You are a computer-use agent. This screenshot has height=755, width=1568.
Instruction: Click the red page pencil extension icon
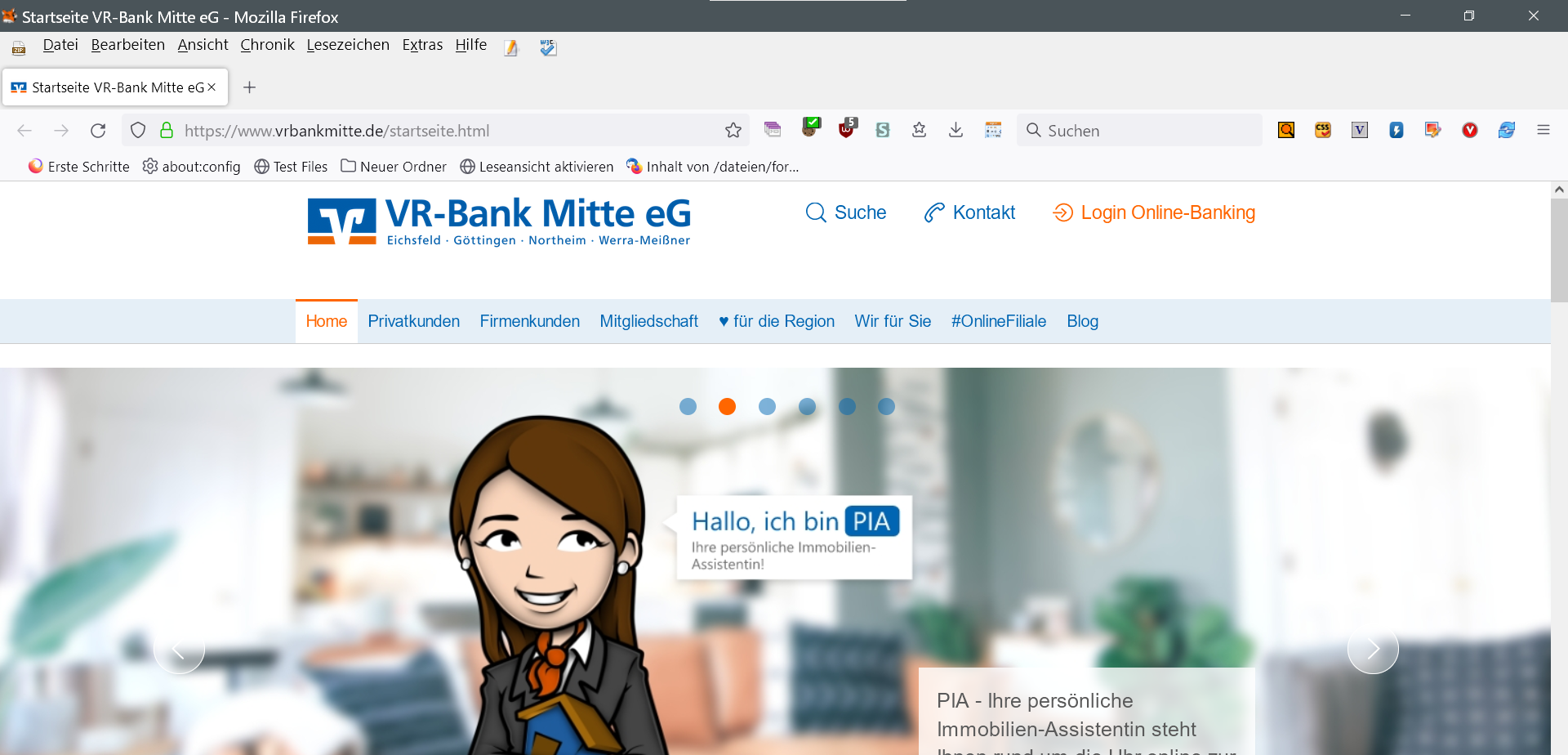[x=1433, y=130]
